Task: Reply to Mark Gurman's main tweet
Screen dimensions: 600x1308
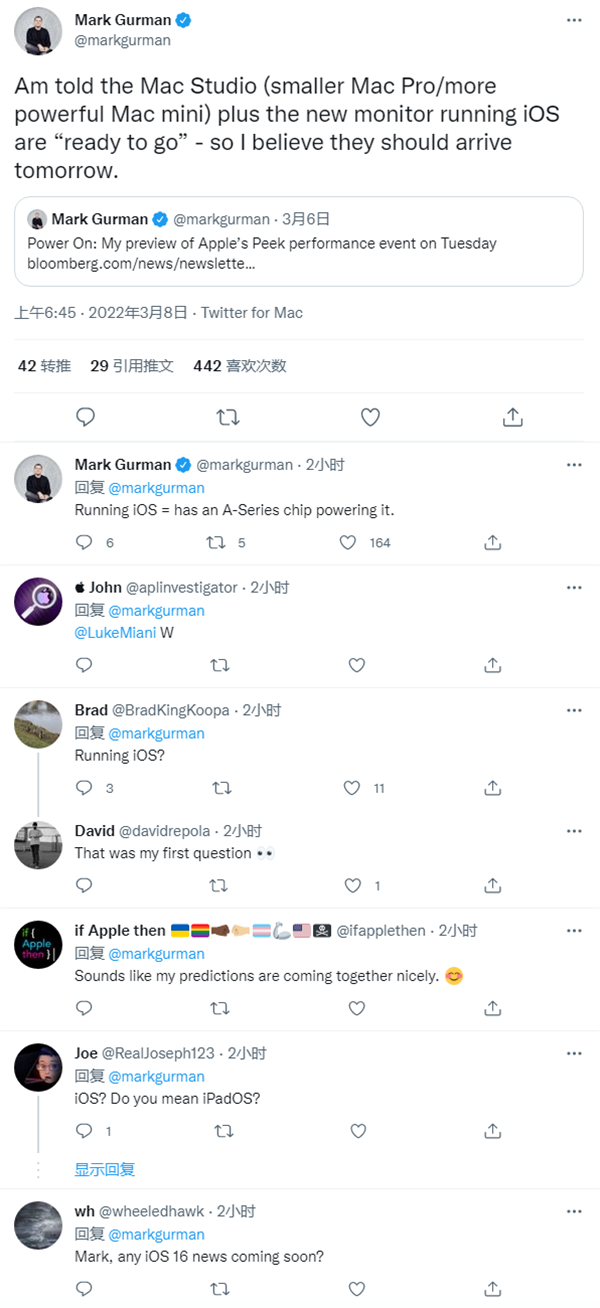Action: (86, 417)
